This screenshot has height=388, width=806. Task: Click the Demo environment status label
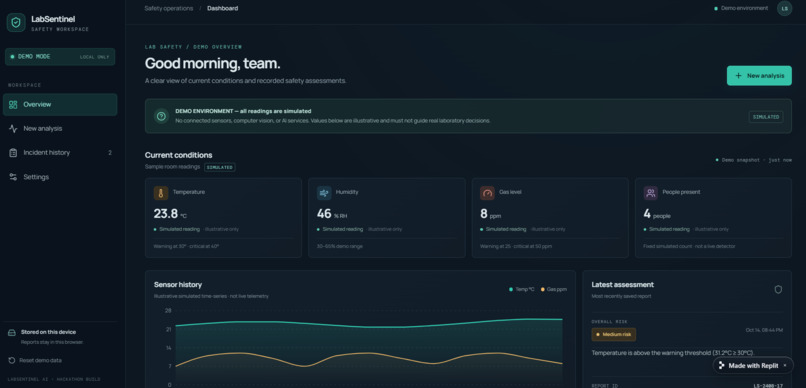pos(741,8)
